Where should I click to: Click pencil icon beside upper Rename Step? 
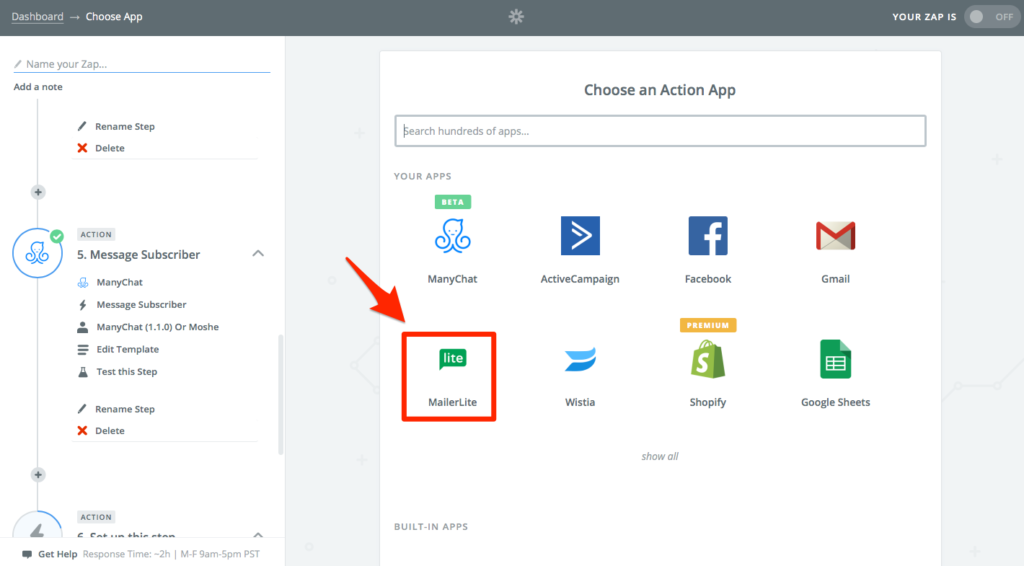tap(82, 126)
